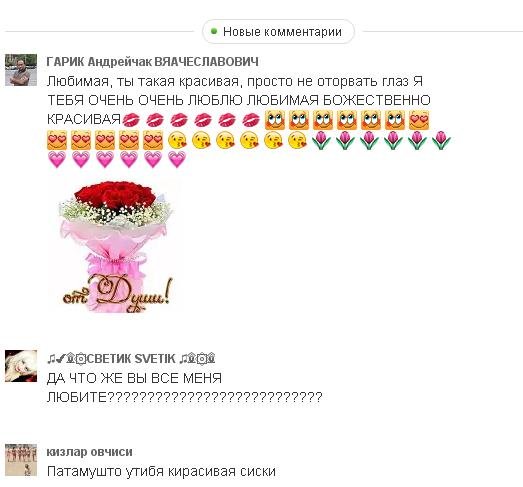This screenshot has width=523, height=487.
Task: Click the Новые комментарии button
Action: 278,32
